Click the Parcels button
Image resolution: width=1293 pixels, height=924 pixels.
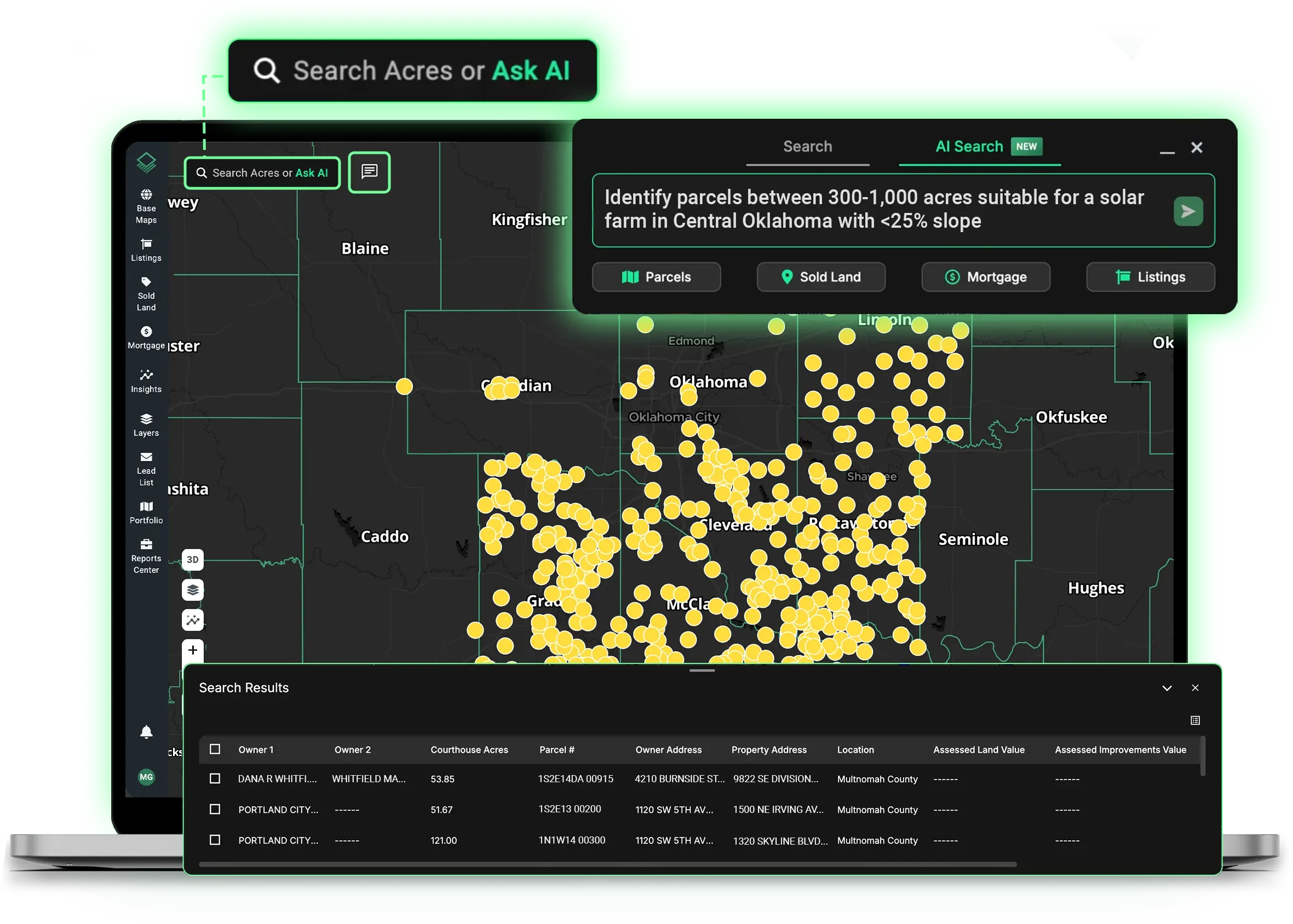[656, 277]
